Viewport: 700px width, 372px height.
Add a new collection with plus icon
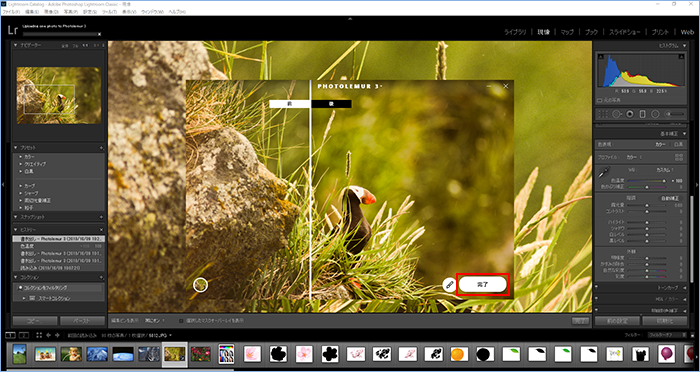(101, 277)
